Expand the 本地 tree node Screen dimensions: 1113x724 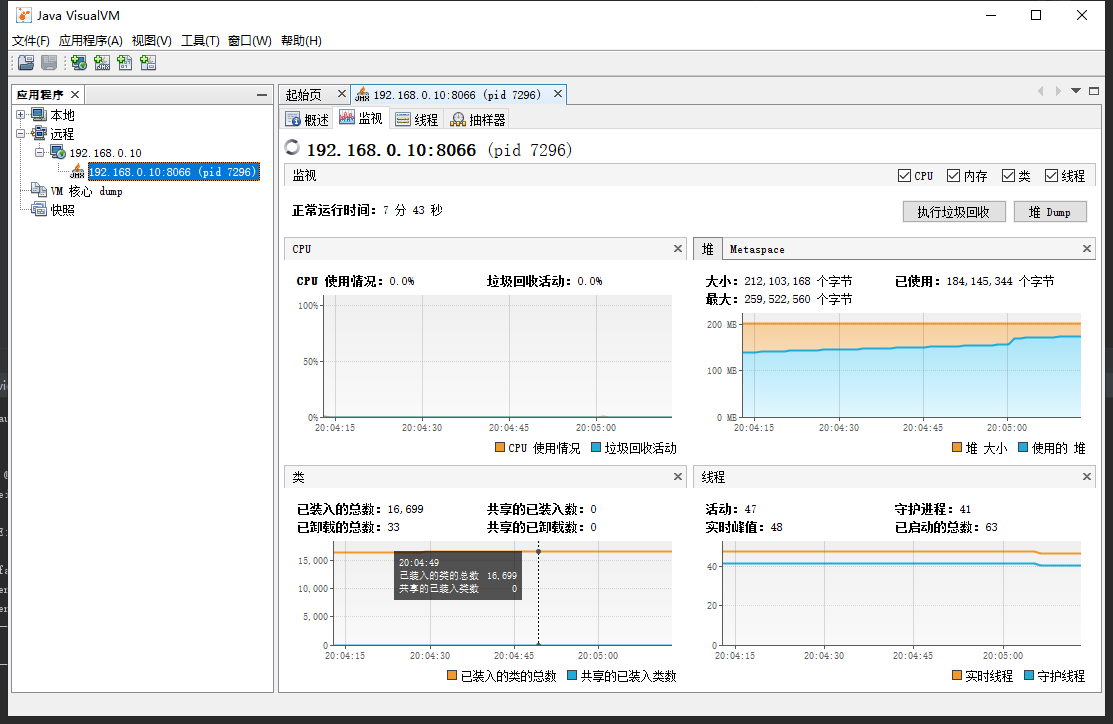coord(21,114)
